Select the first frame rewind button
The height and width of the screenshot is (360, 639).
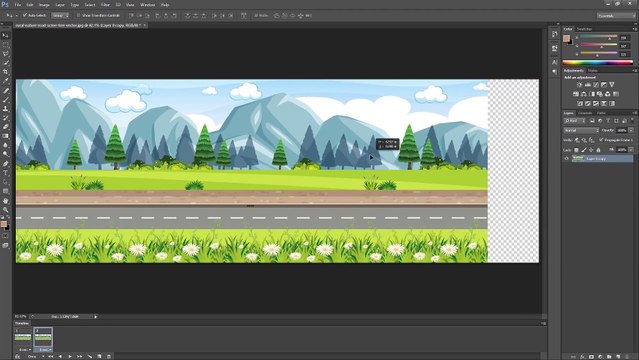click(51, 356)
